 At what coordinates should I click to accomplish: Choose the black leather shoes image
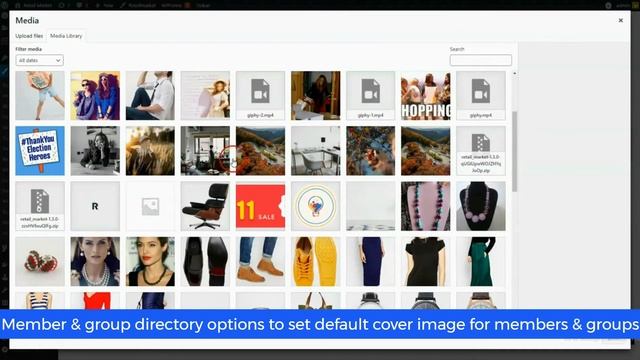point(205,261)
